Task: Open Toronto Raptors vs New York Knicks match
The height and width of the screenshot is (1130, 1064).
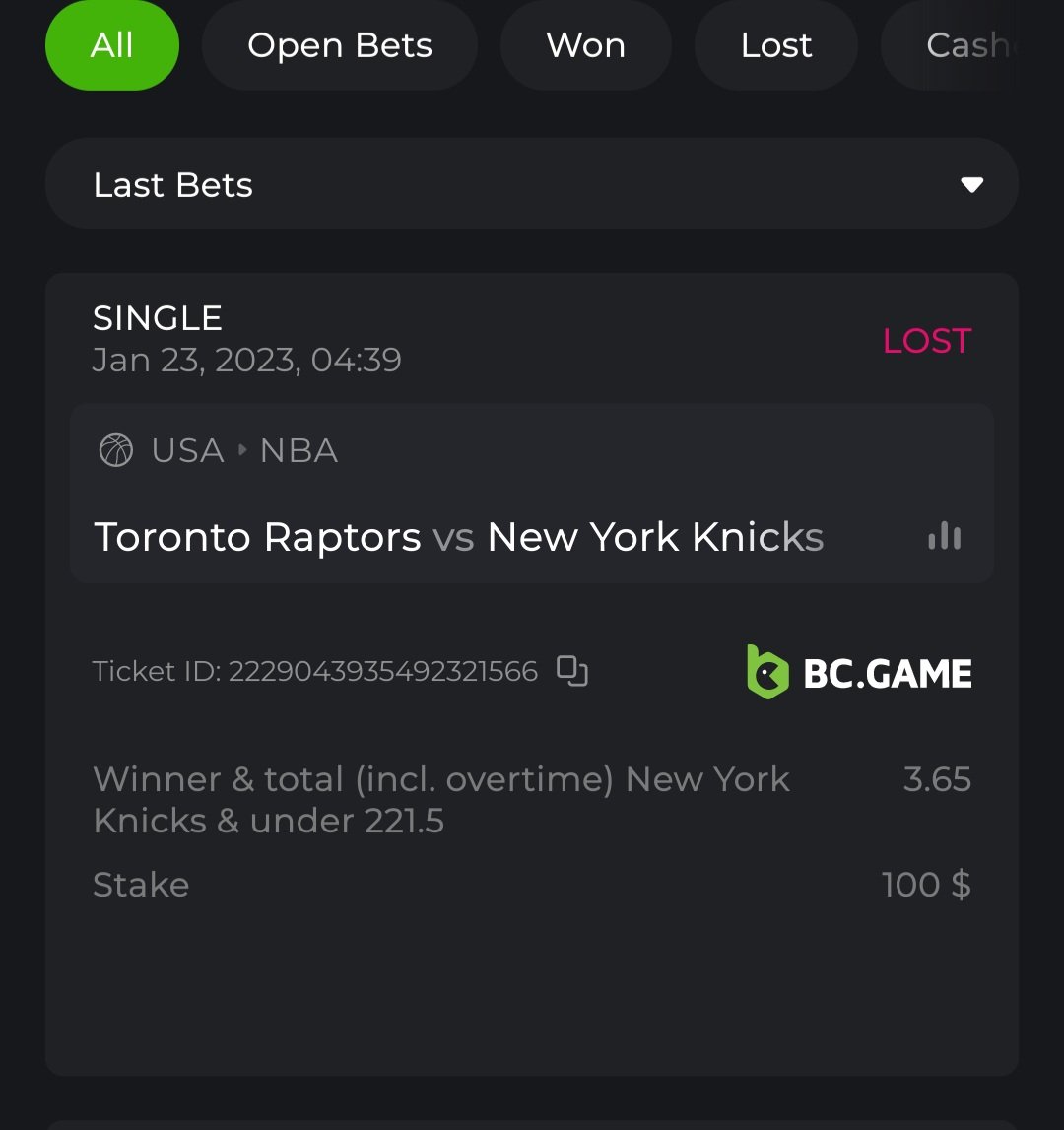Action: coord(458,537)
